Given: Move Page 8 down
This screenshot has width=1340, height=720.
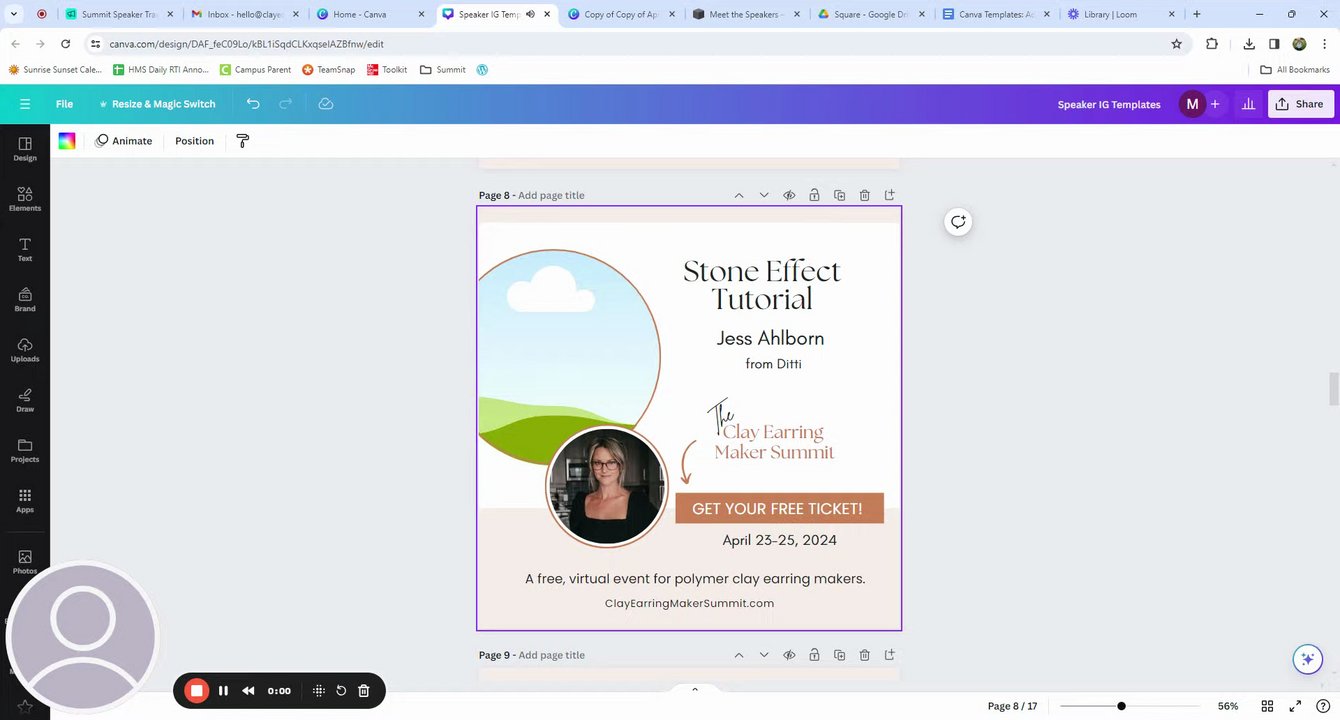Looking at the screenshot, I should 764,195.
